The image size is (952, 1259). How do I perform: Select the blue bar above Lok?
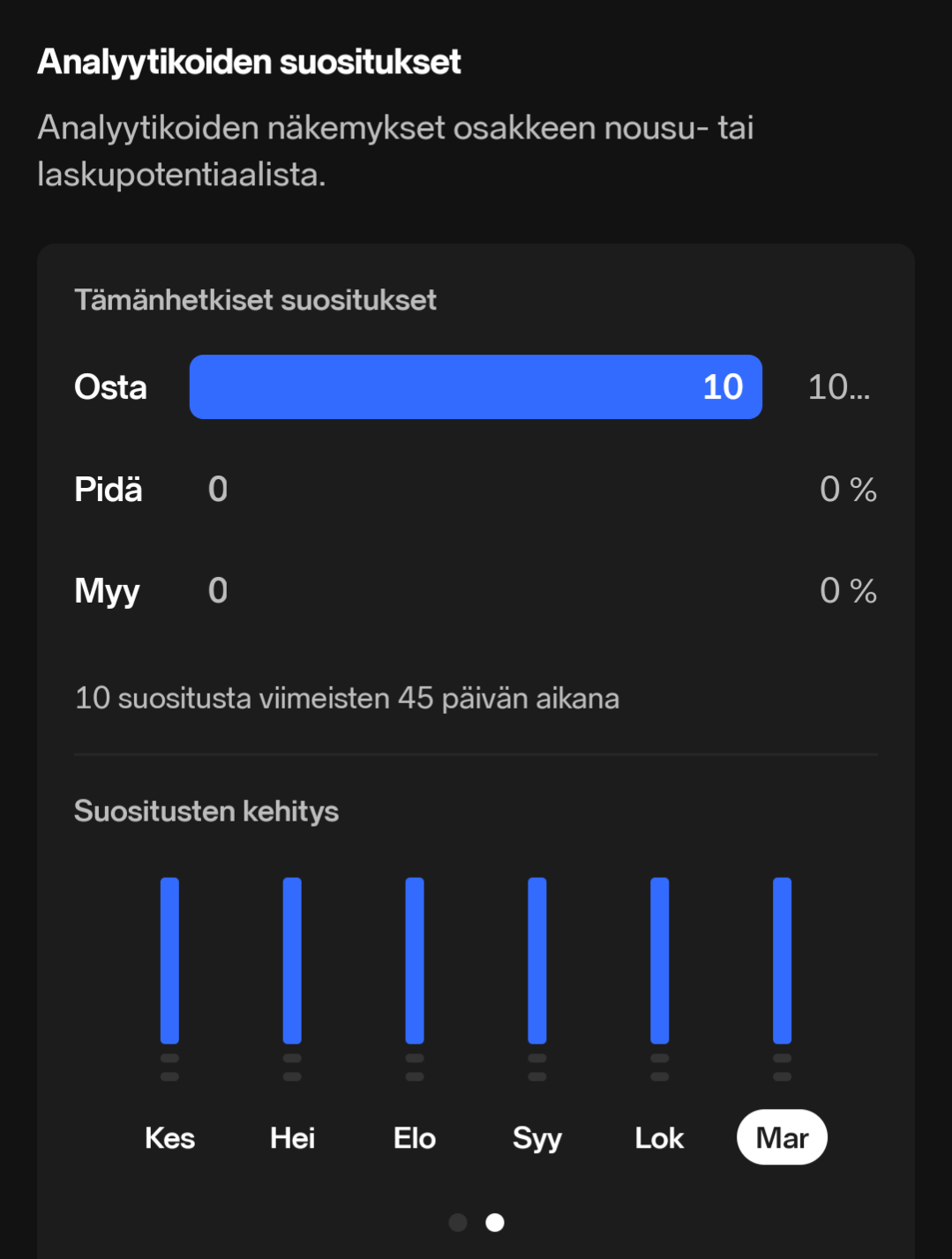pos(659,960)
